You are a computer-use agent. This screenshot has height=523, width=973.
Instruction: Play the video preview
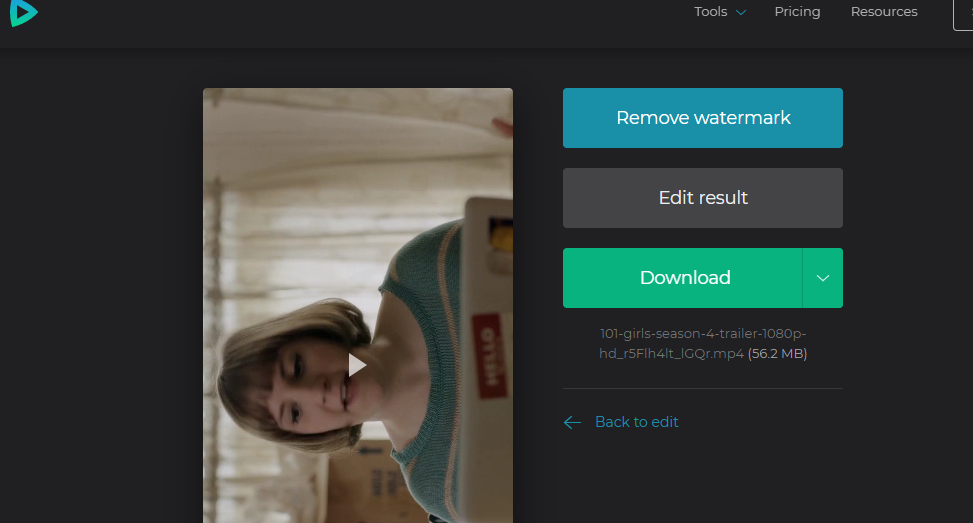click(357, 365)
